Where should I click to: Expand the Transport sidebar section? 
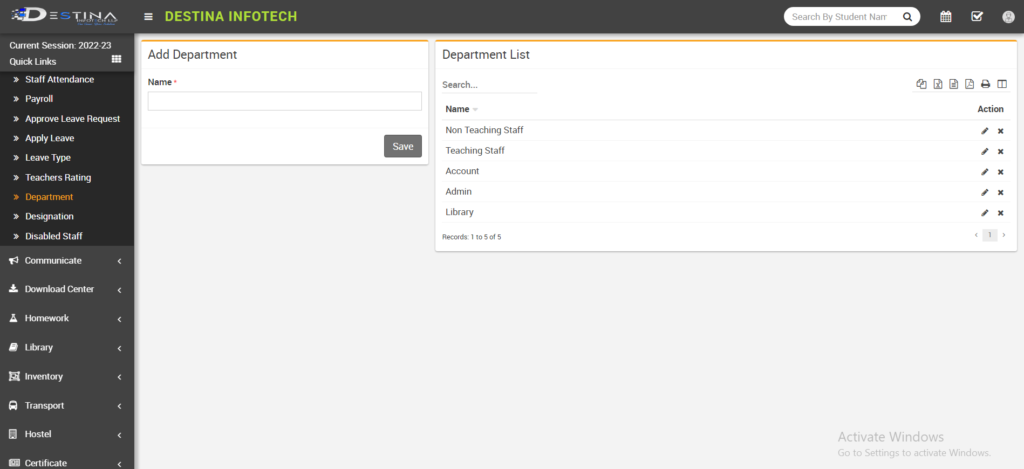pyautogui.click(x=66, y=406)
